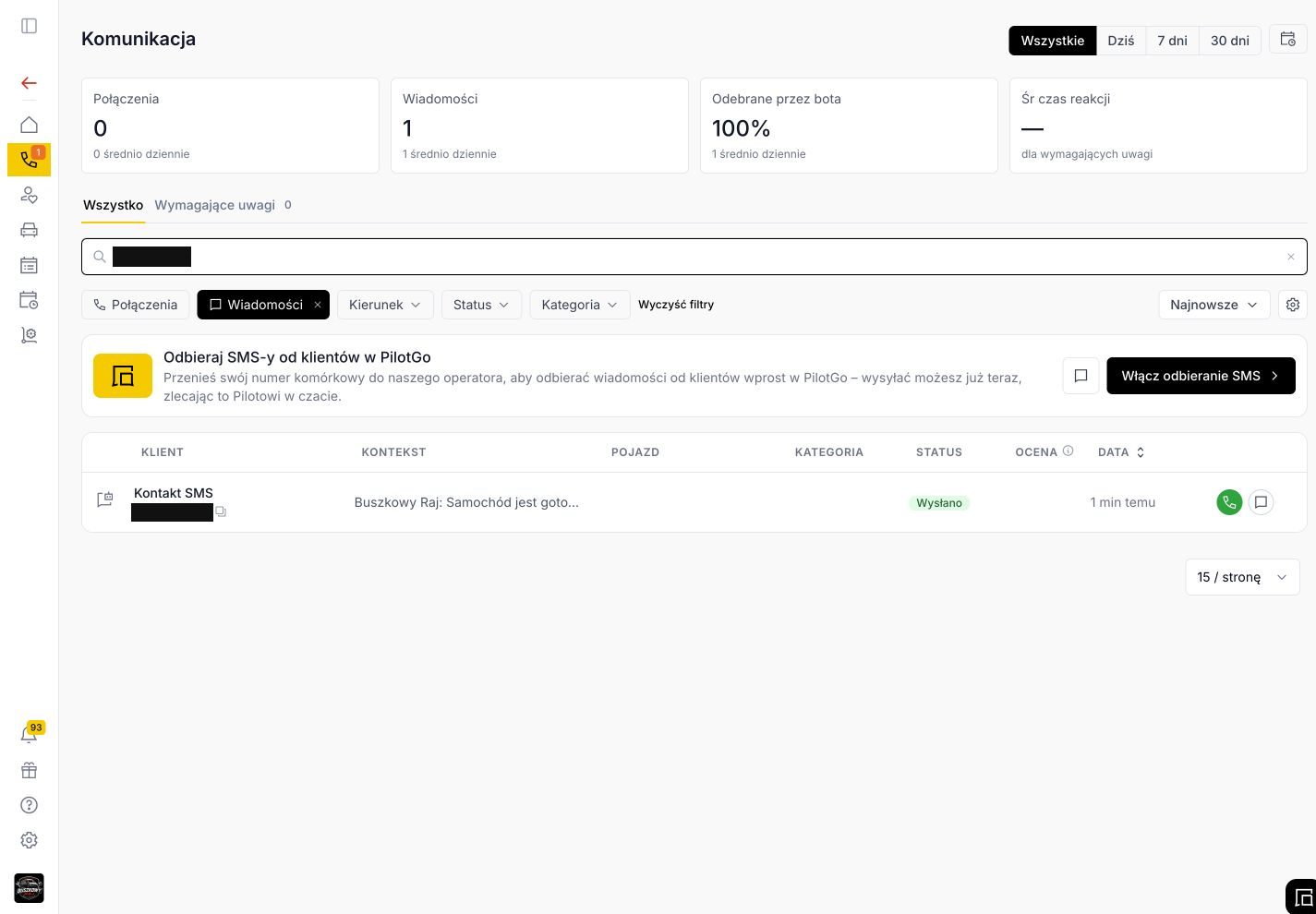Open PilotGo chat widget in corner
Viewport: 1316px width, 914px height.
coord(1301,896)
